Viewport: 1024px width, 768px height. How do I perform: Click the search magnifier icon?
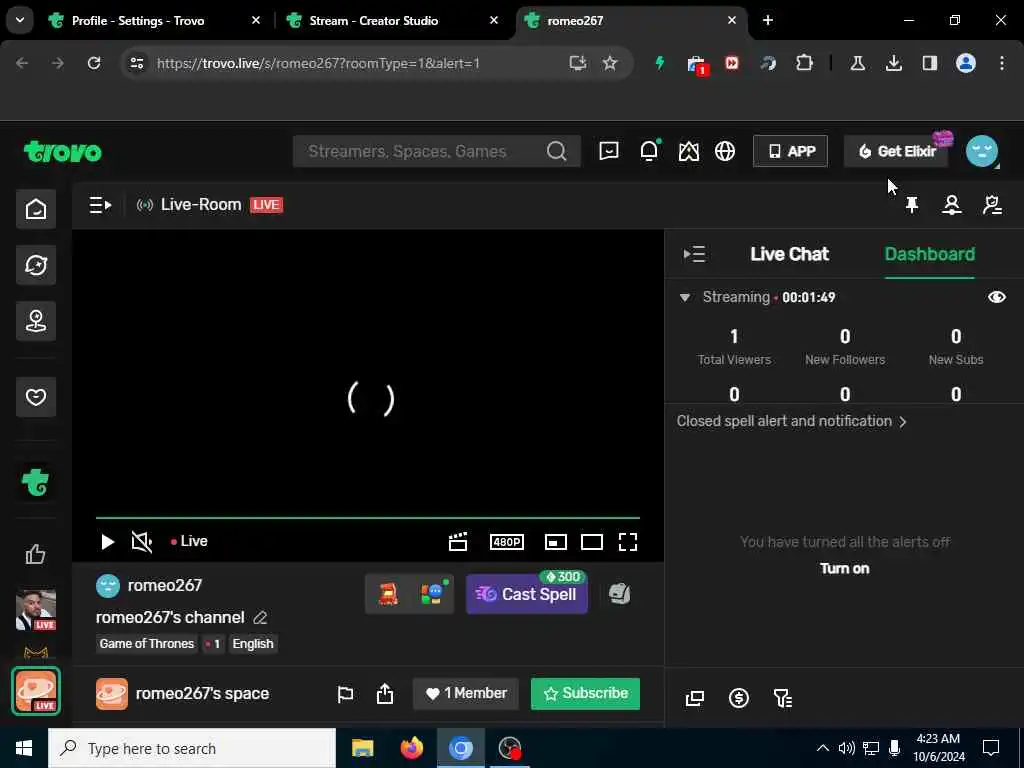pyautogui.click(x=556, y=152)
